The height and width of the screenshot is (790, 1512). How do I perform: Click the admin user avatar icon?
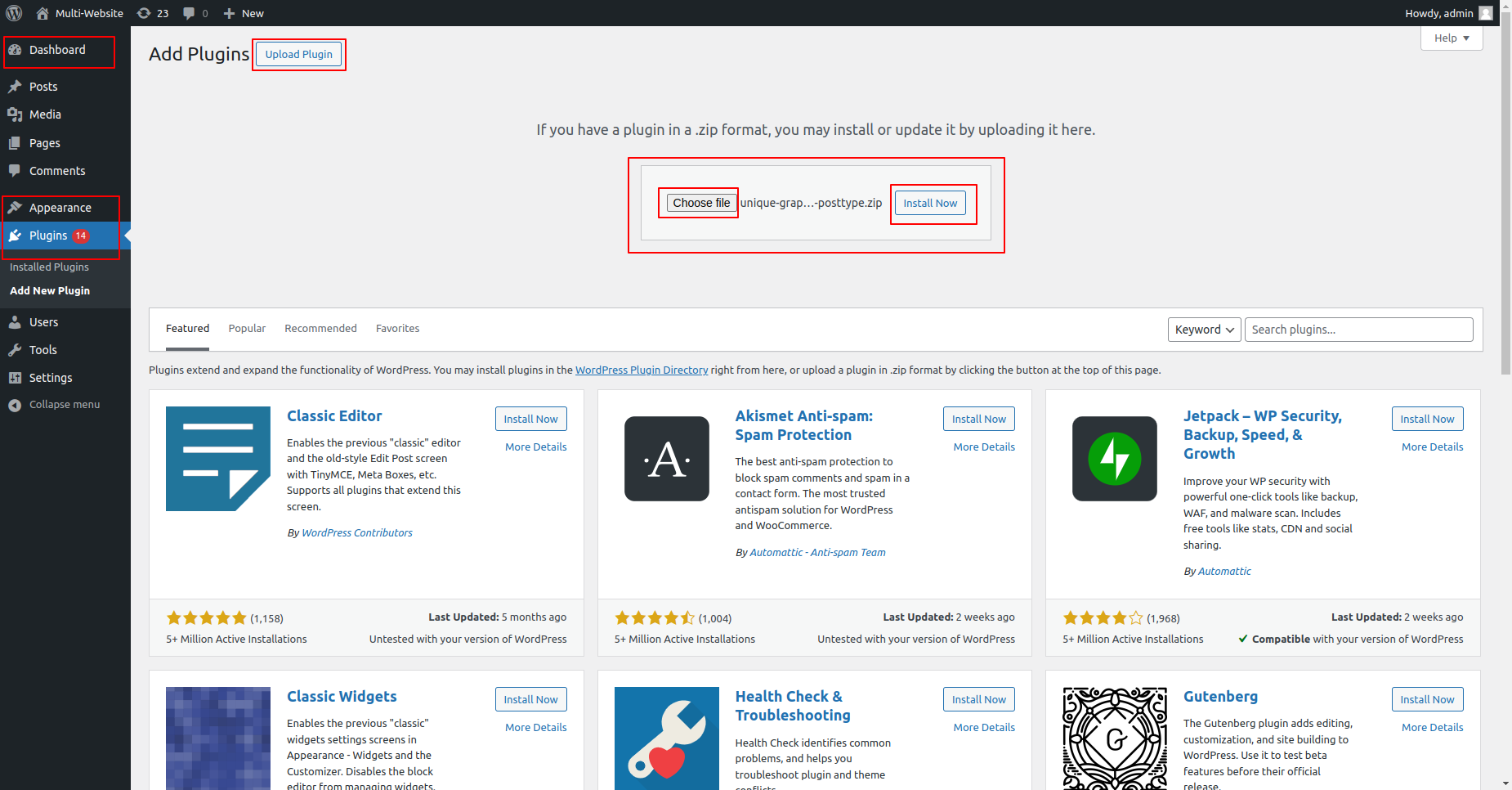click(x=1486, y=13)
